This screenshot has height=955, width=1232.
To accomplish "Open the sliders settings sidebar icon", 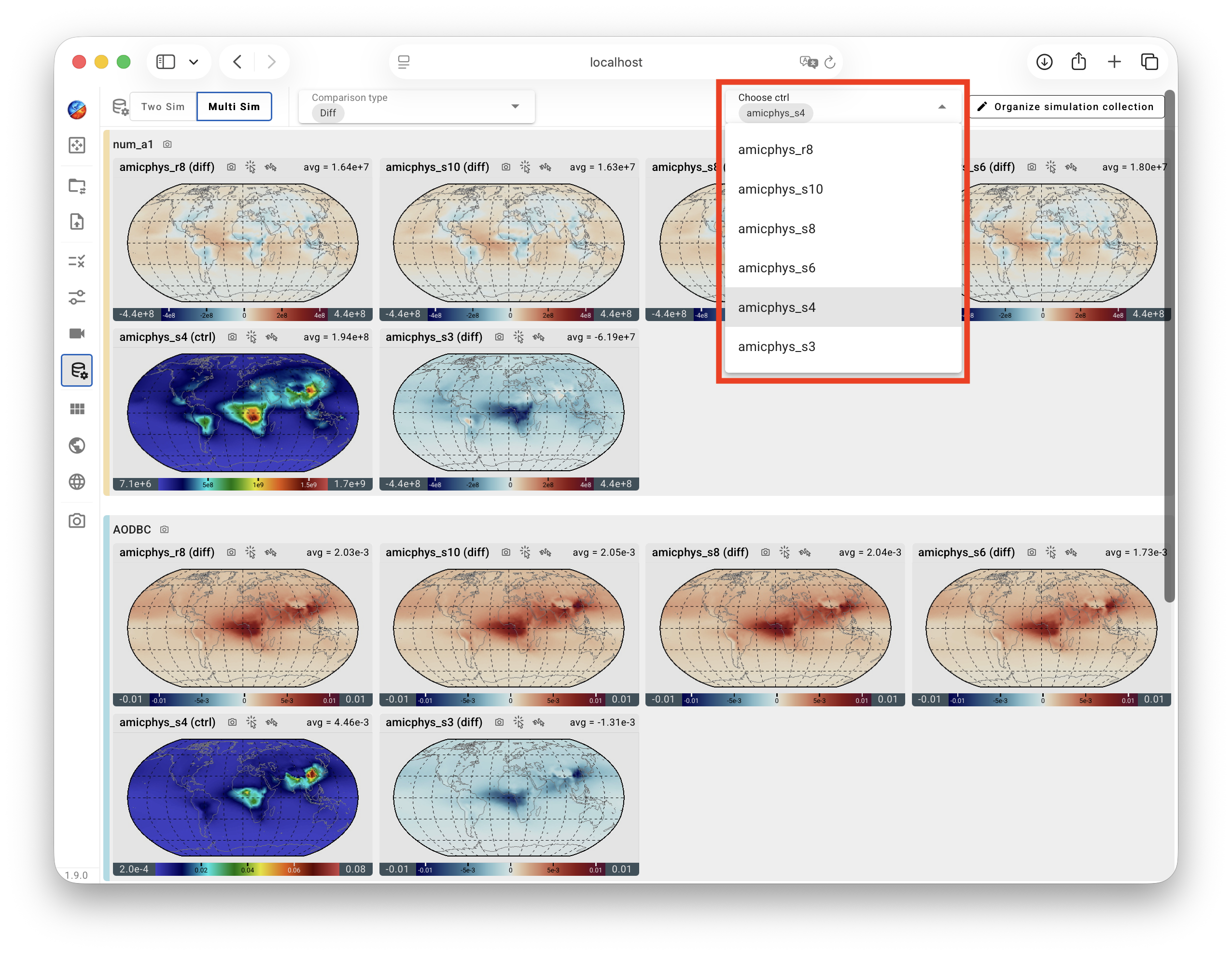I will [77, 297].
